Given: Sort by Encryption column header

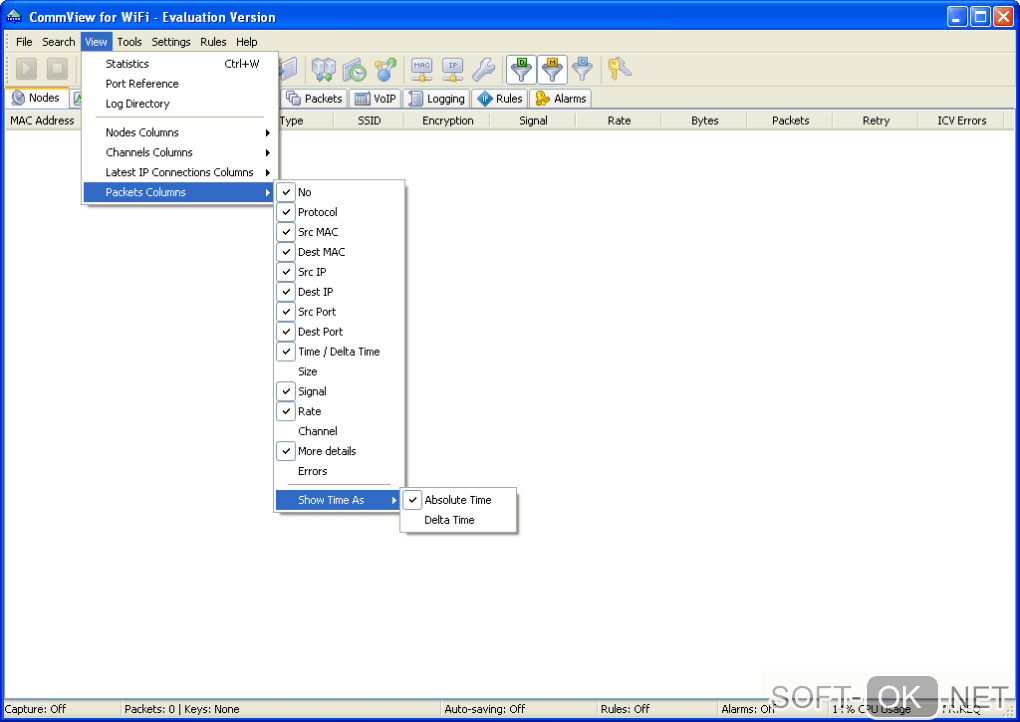Looking at the screenshot, I should click(x=448, y=120).
